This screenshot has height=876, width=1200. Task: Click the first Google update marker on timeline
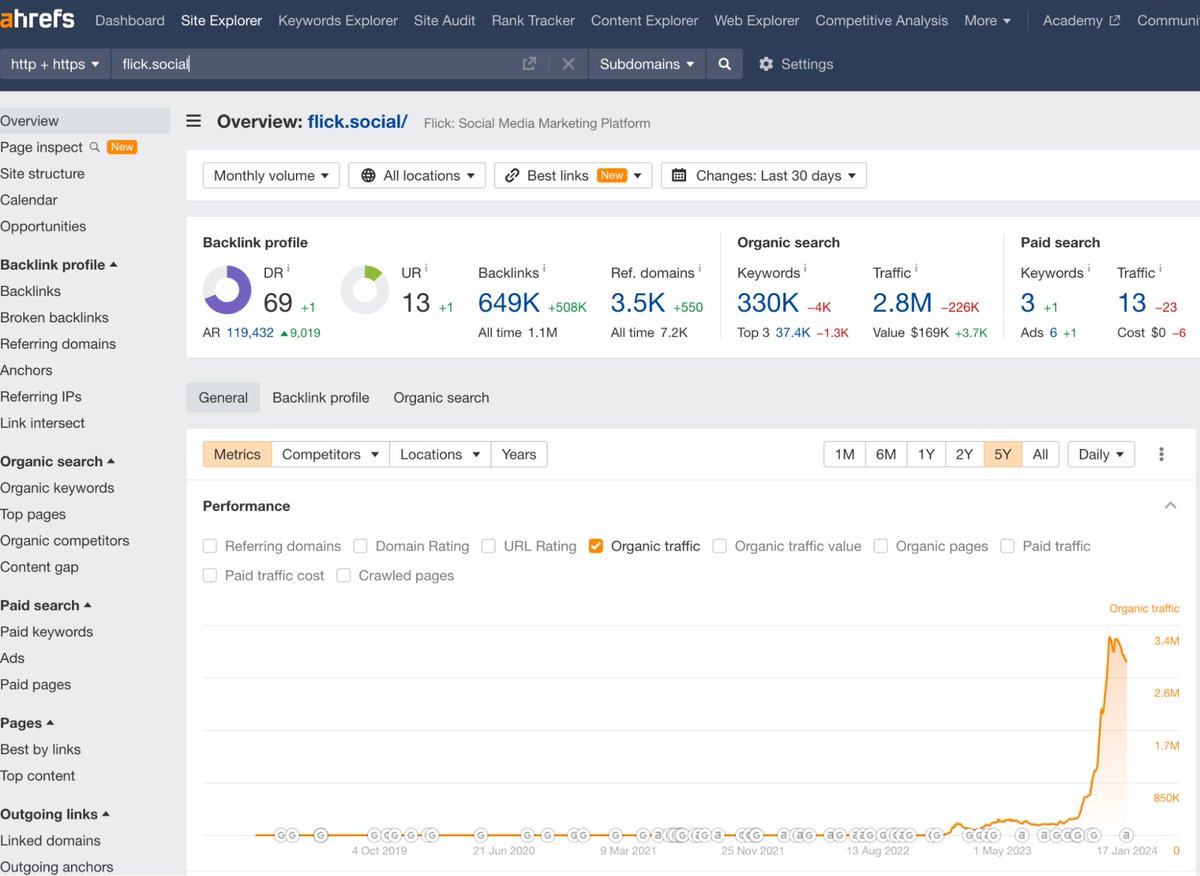point(281,835)
